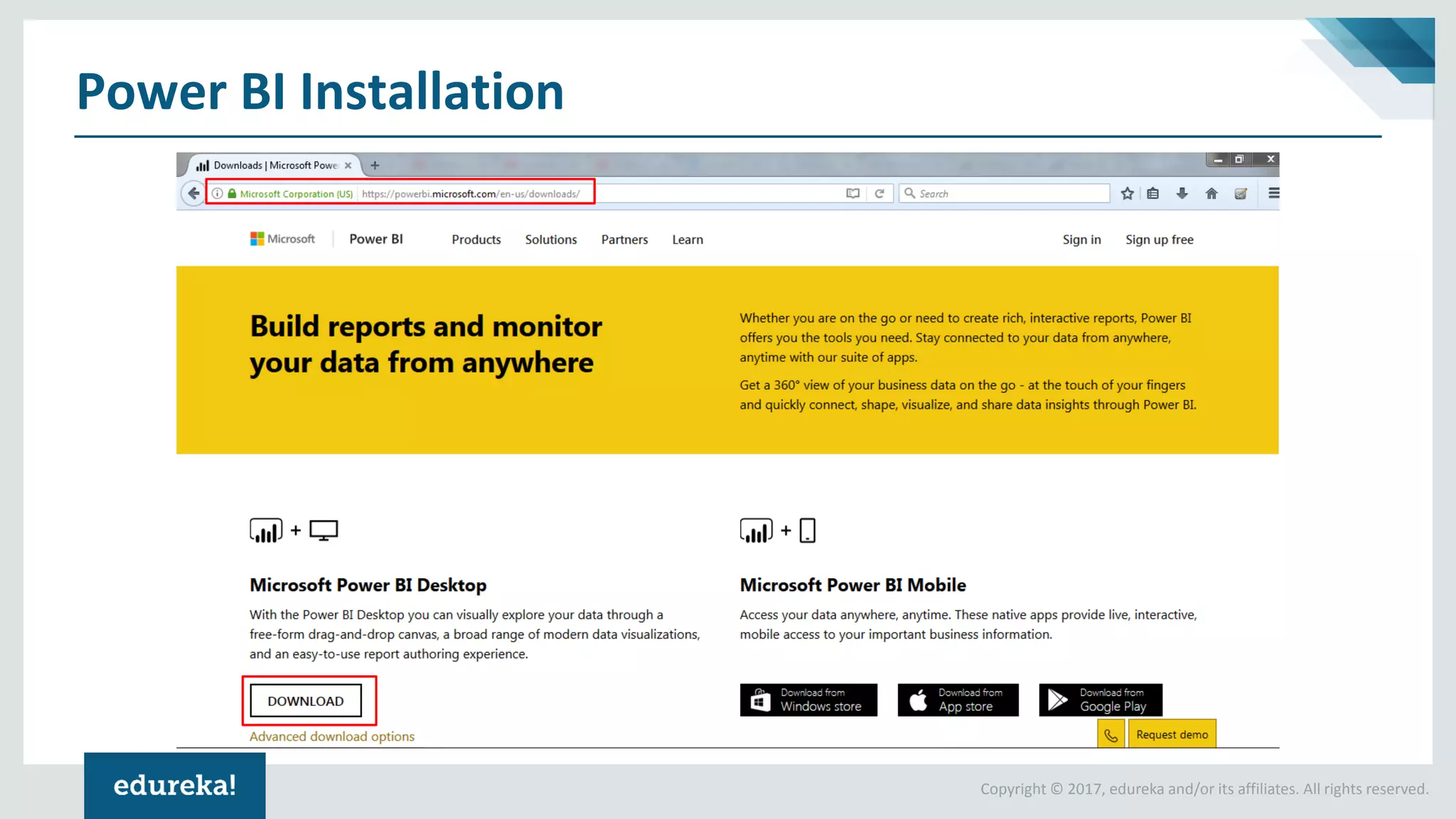Download from Windows store button
This screenshot has height=819, width=1456.
click(x=808, y=700)
